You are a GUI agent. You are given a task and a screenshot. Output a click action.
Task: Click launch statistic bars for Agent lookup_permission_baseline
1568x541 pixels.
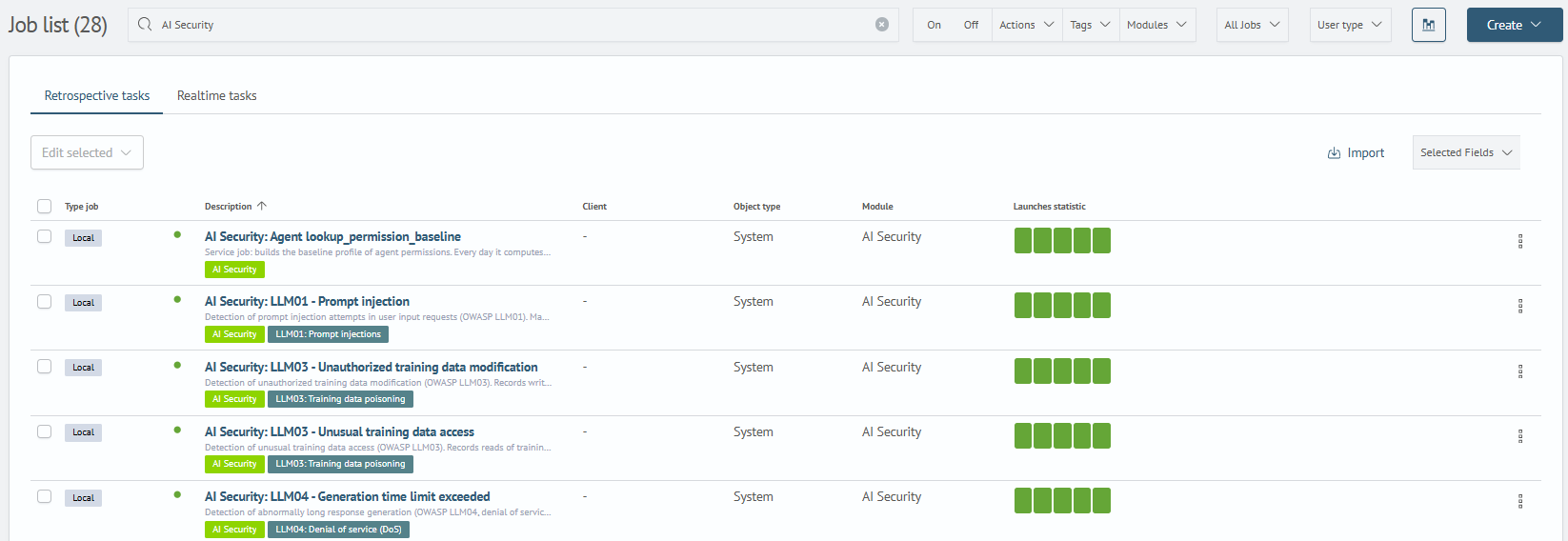(x=1062, y=241)
